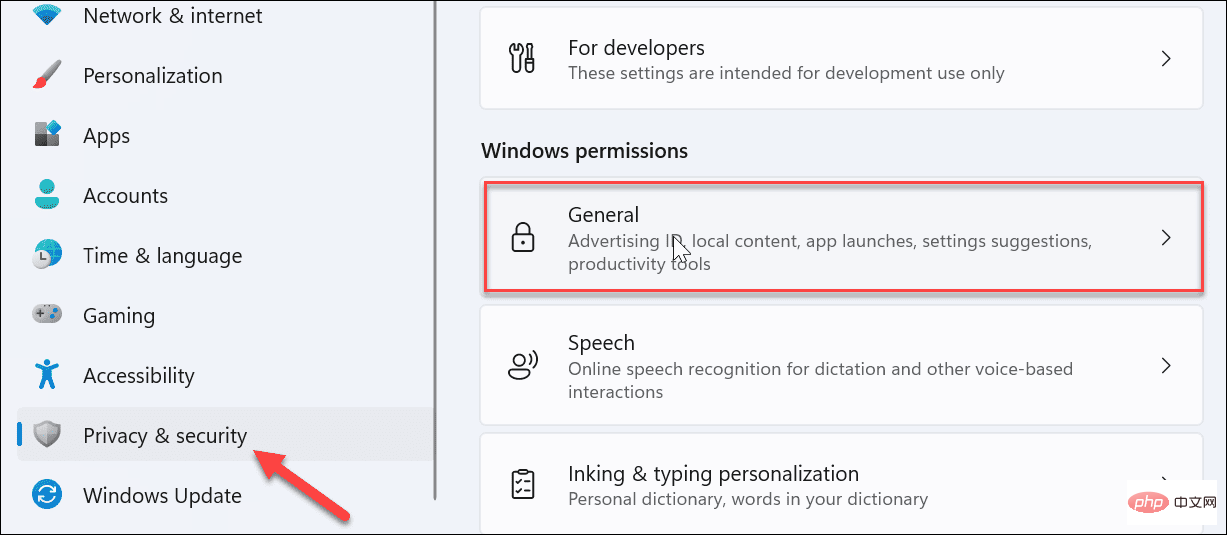Click the General padlock icon

click(x=523, y=238)
